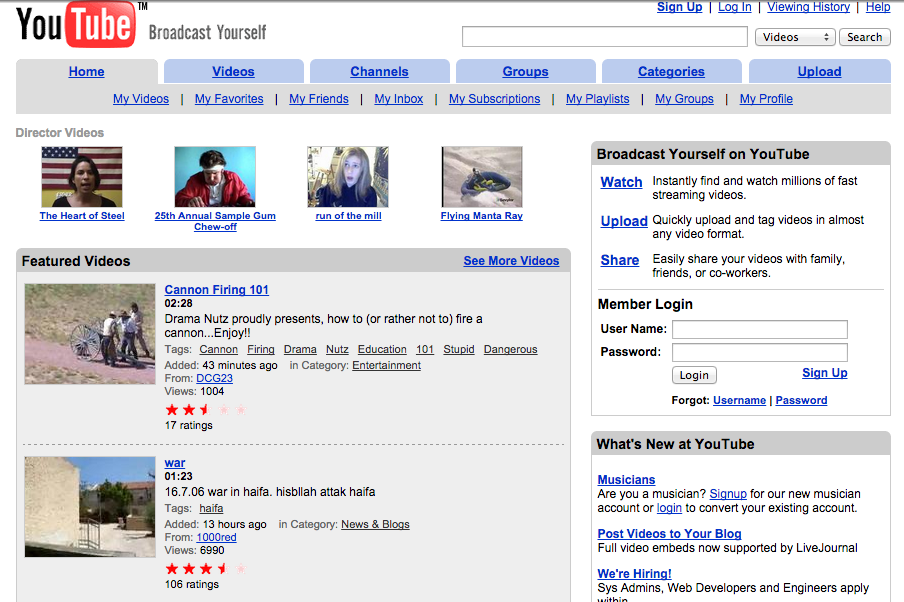Open The Heart of Steel title link

click(x=82, y=216)
